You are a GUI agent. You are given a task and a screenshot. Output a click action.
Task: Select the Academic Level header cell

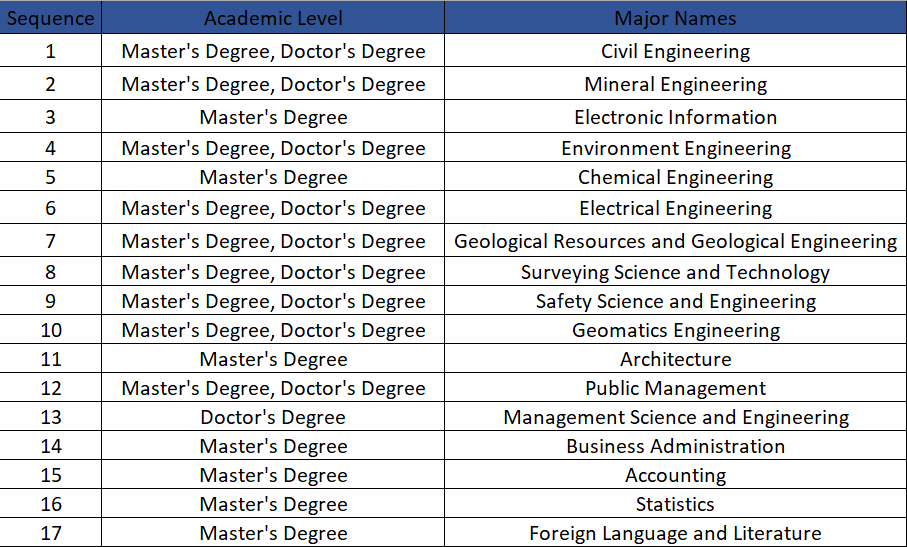pyautogui.click(x=273, y=18)
